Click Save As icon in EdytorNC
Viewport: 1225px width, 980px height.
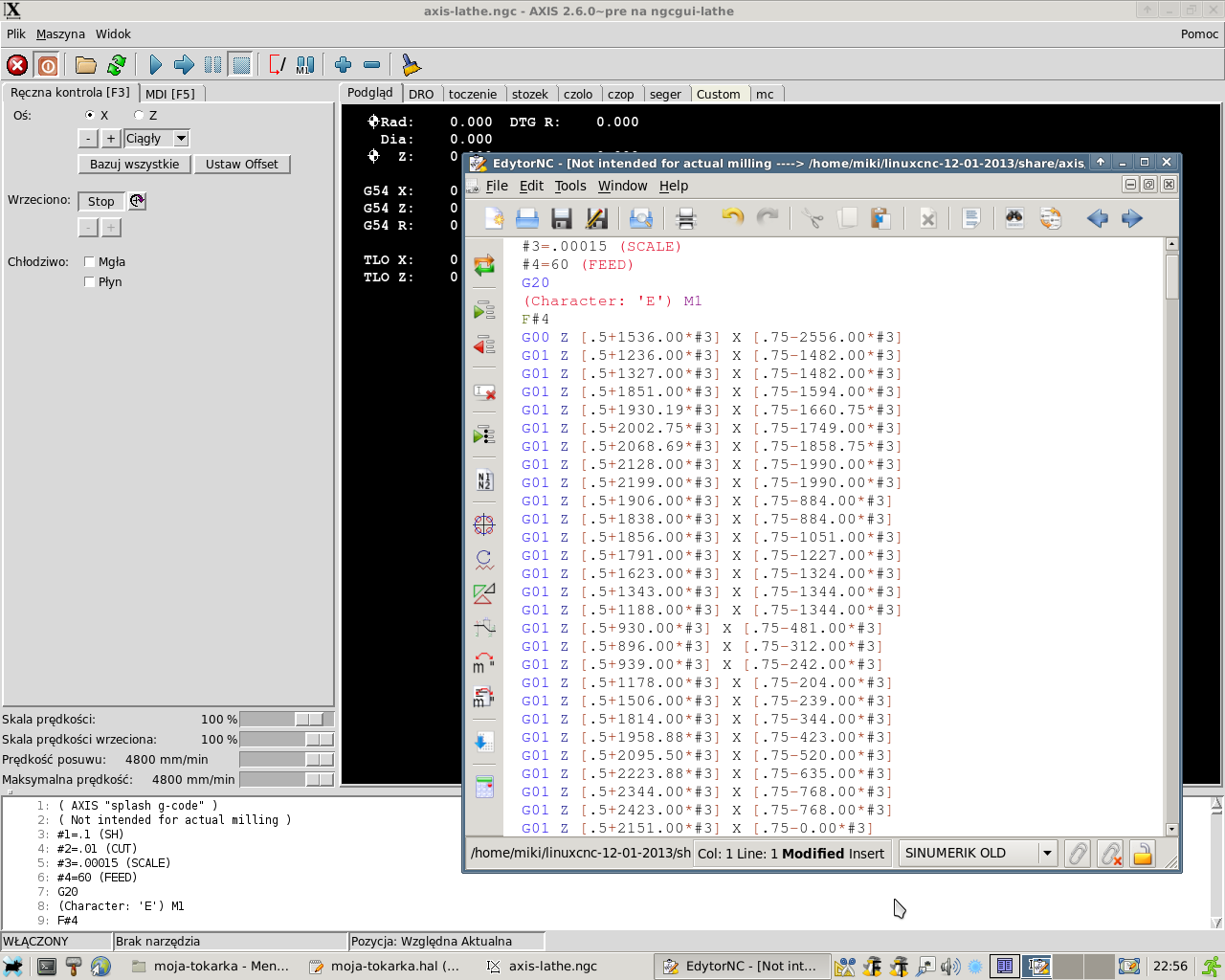[596, 218]
